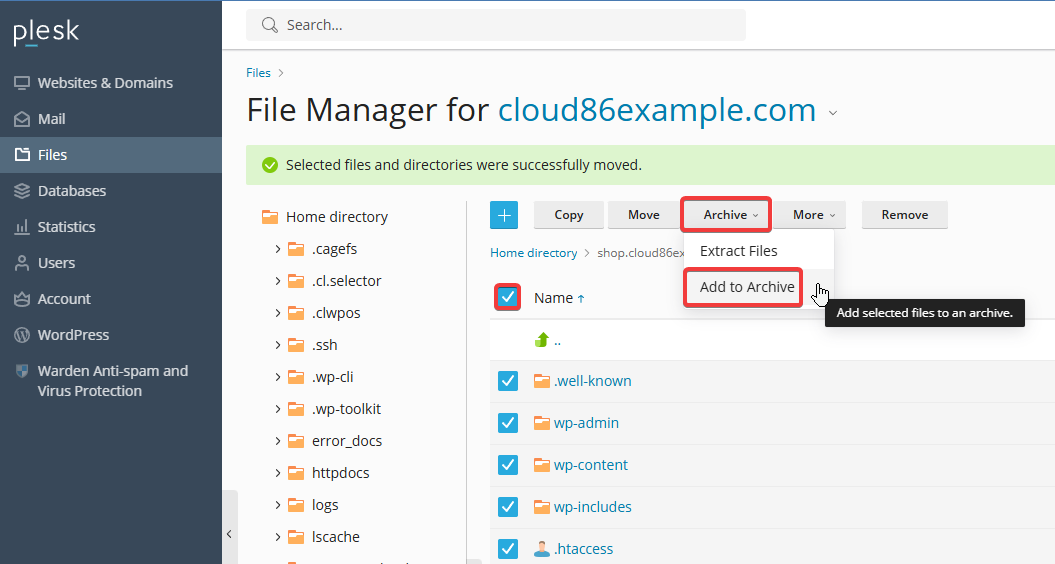1055x564 pixels.
Task: Click the Copy button
Action: tap(569, 215)
